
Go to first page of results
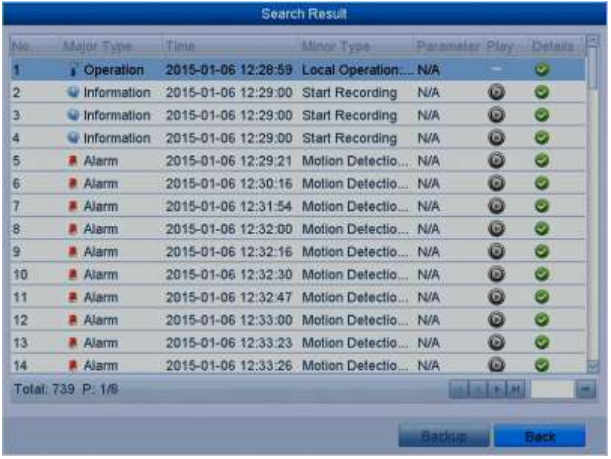[x=459, y=389]
